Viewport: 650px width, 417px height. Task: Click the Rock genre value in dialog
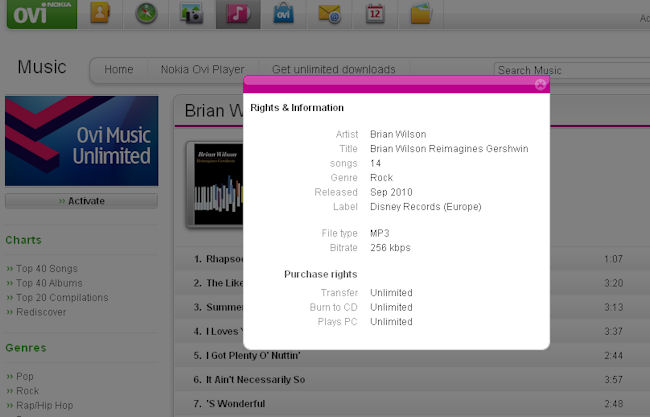[381, 178]
